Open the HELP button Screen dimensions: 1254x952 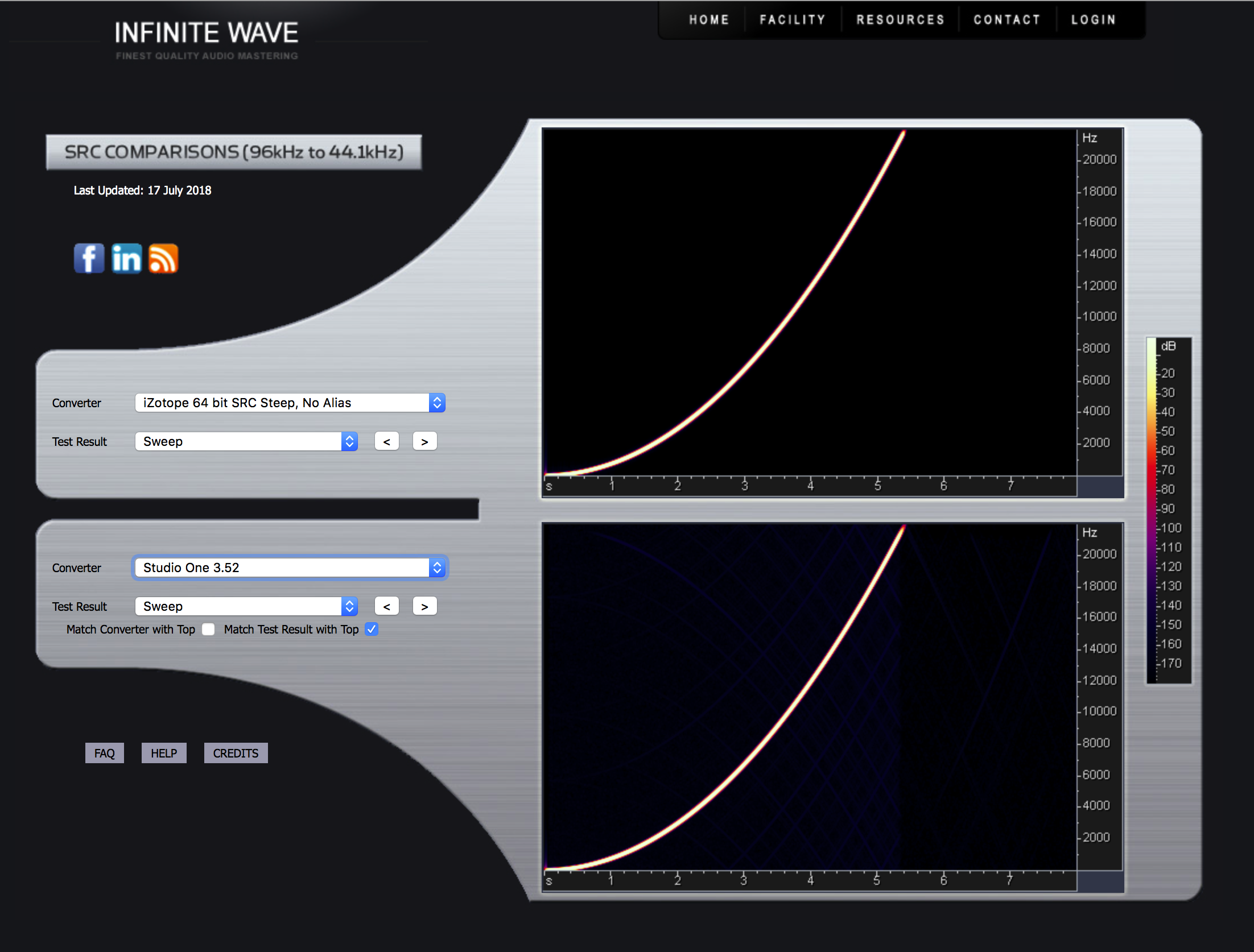point(164,754)
